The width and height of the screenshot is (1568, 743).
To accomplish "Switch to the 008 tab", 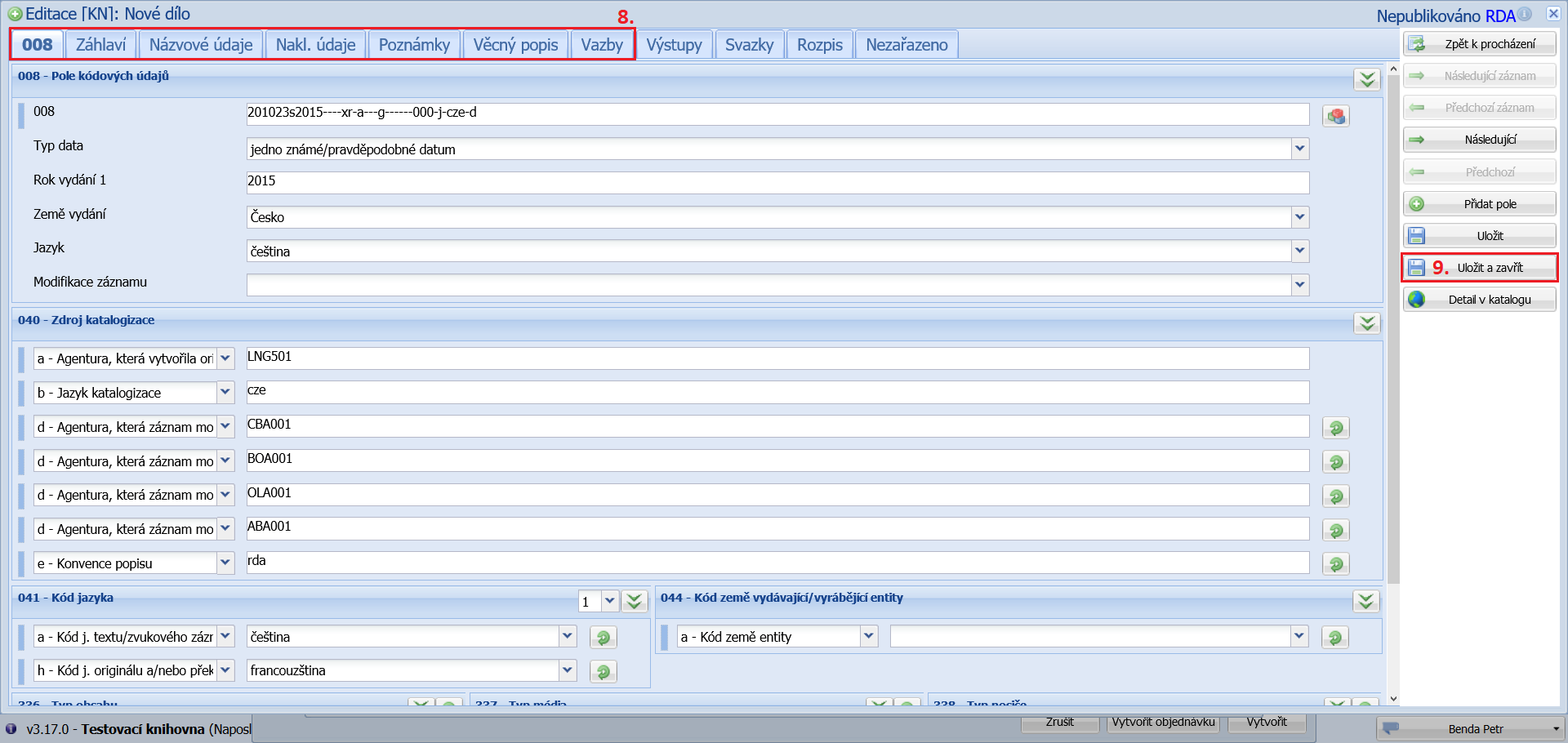I will point(38,45).
